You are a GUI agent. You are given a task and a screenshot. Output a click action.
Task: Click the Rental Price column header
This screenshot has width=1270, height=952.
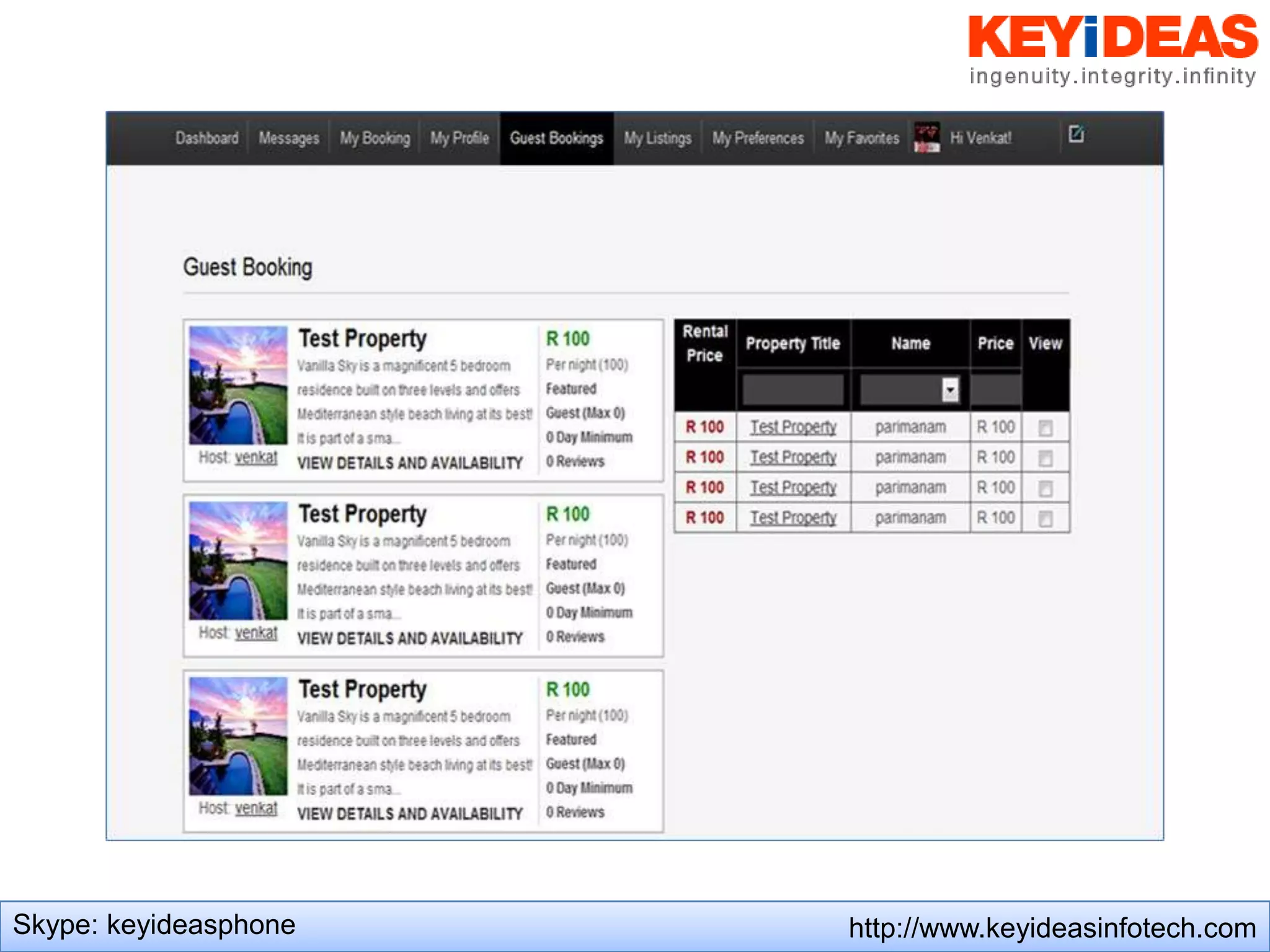pos(705,343)
